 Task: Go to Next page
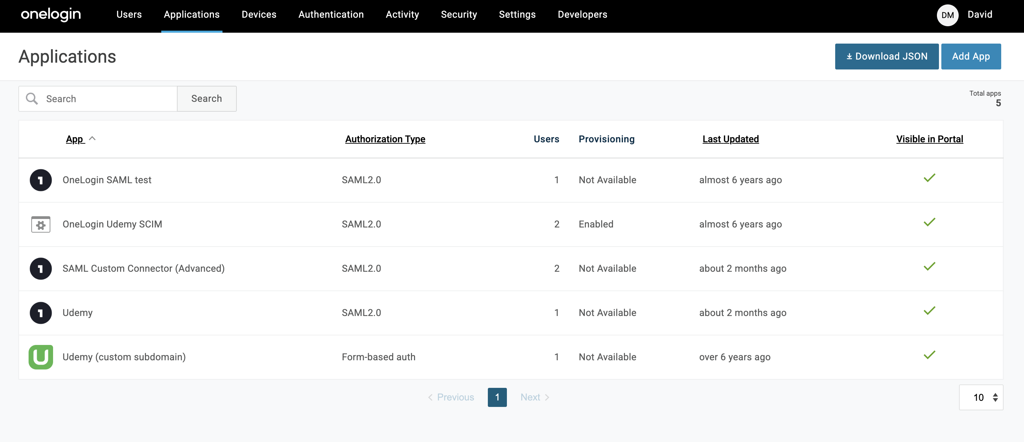point(535,397)
